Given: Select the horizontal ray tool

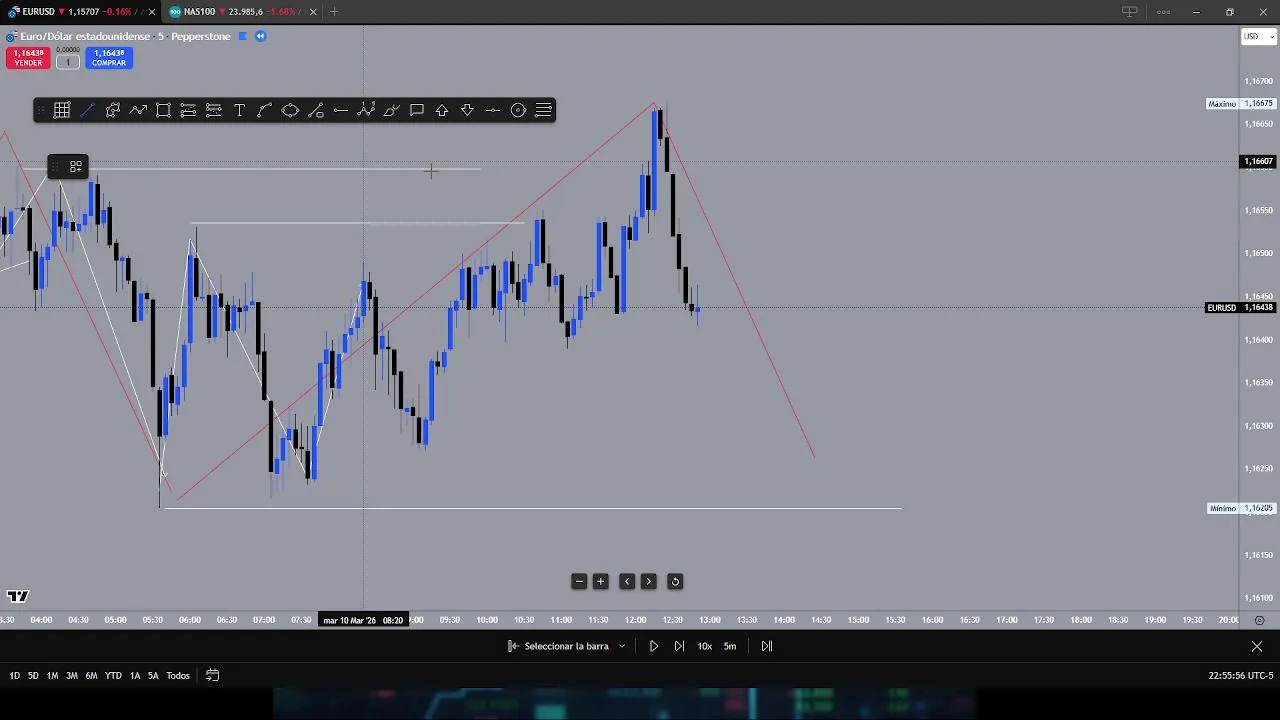Looking at the screenshot, I should coord(341,110).
